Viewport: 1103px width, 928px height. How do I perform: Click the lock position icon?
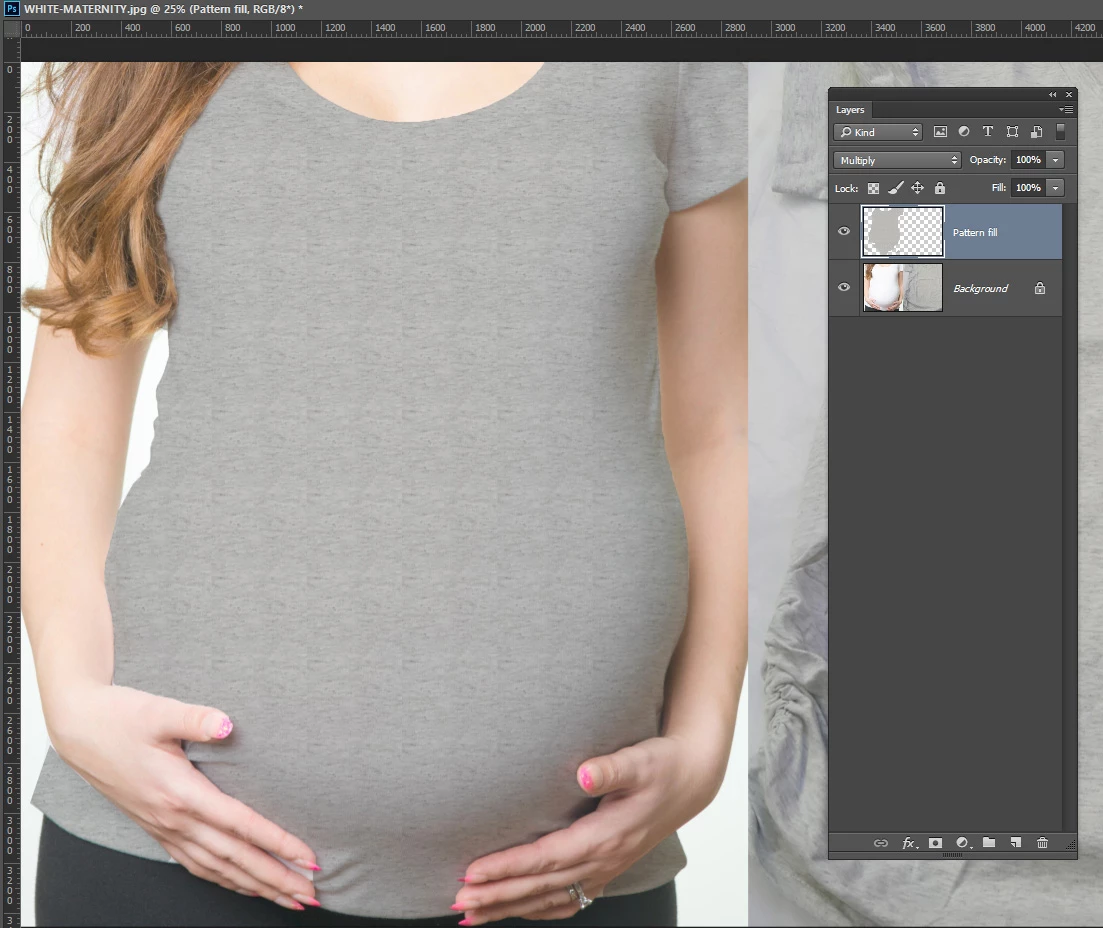pos(917,188)
